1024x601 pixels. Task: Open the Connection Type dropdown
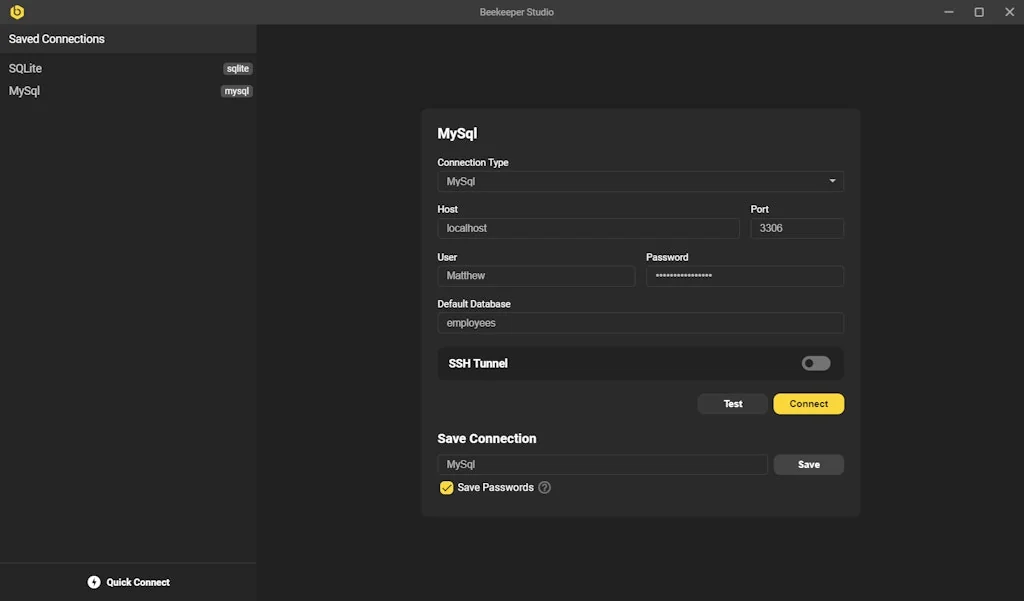pyautogui.click(x=640, y=181)
